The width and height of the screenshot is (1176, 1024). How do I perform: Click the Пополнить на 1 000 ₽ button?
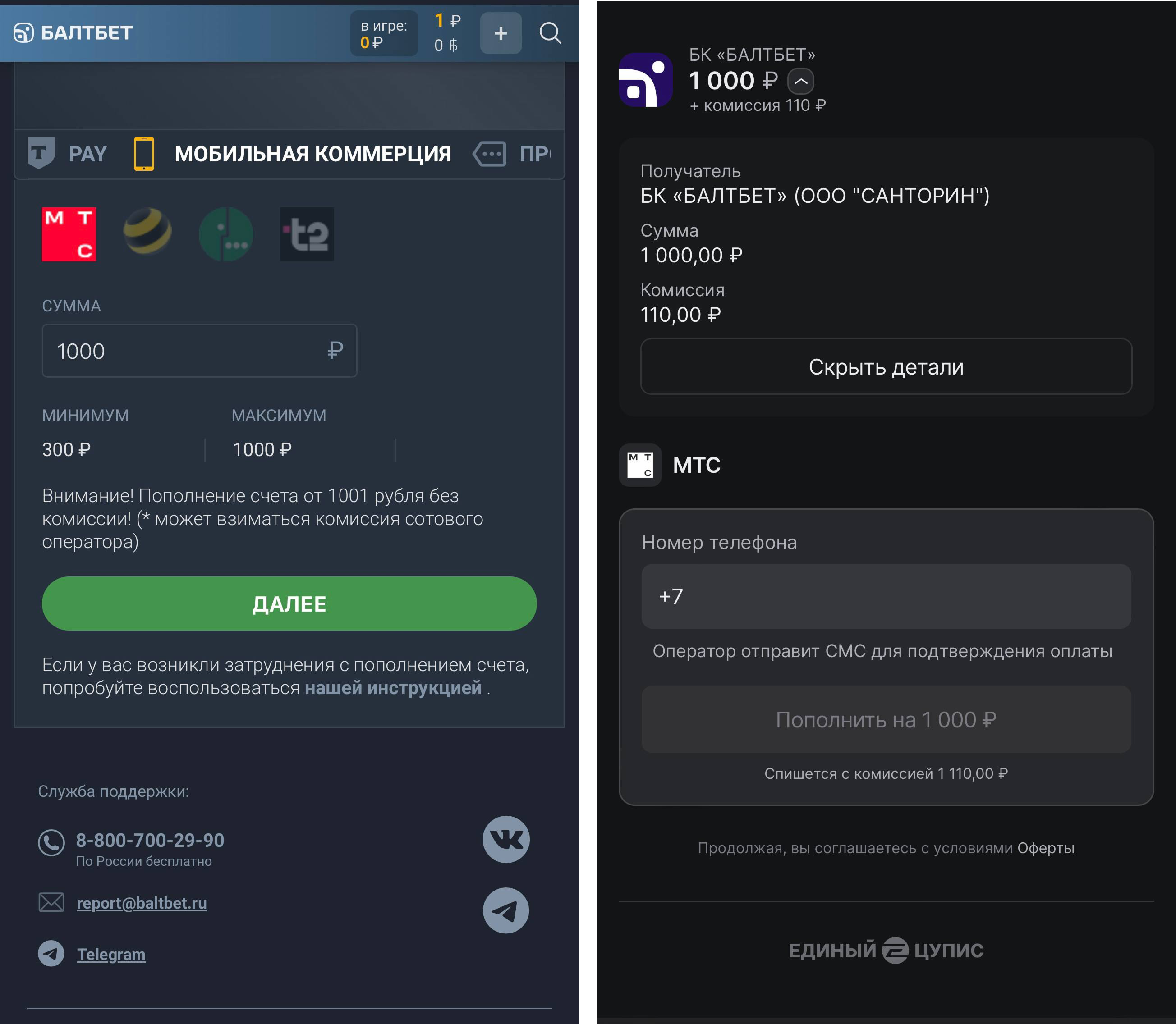click(886, 719)
